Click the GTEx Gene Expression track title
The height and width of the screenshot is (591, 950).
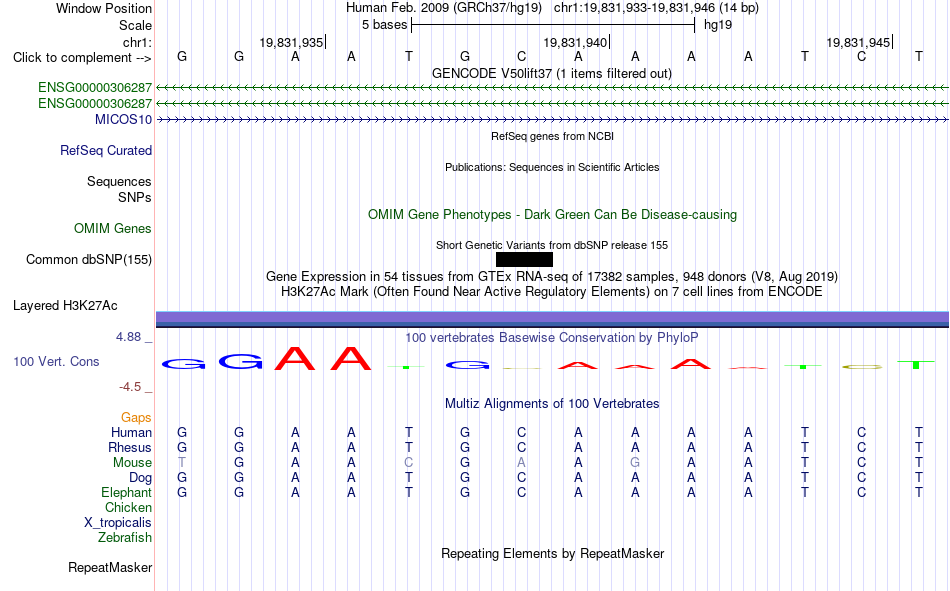(552, 276)
